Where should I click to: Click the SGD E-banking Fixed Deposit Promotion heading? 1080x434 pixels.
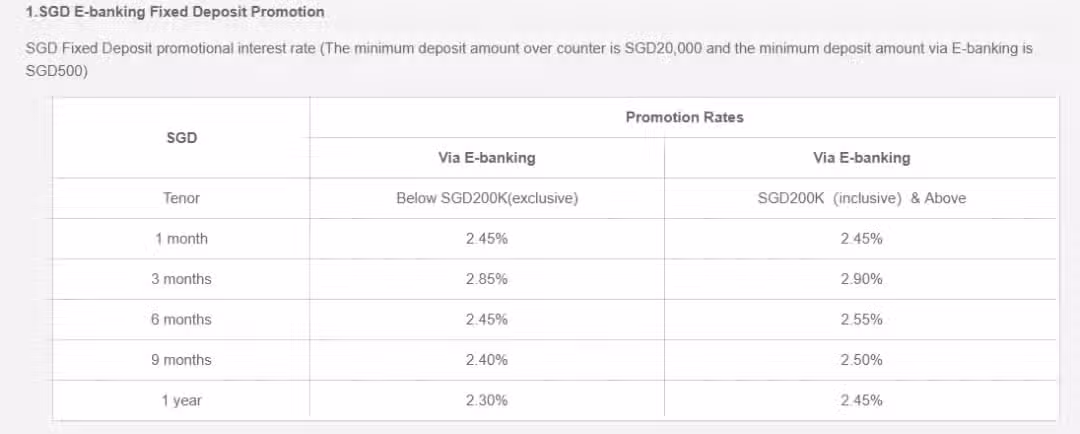click(174, 12)
